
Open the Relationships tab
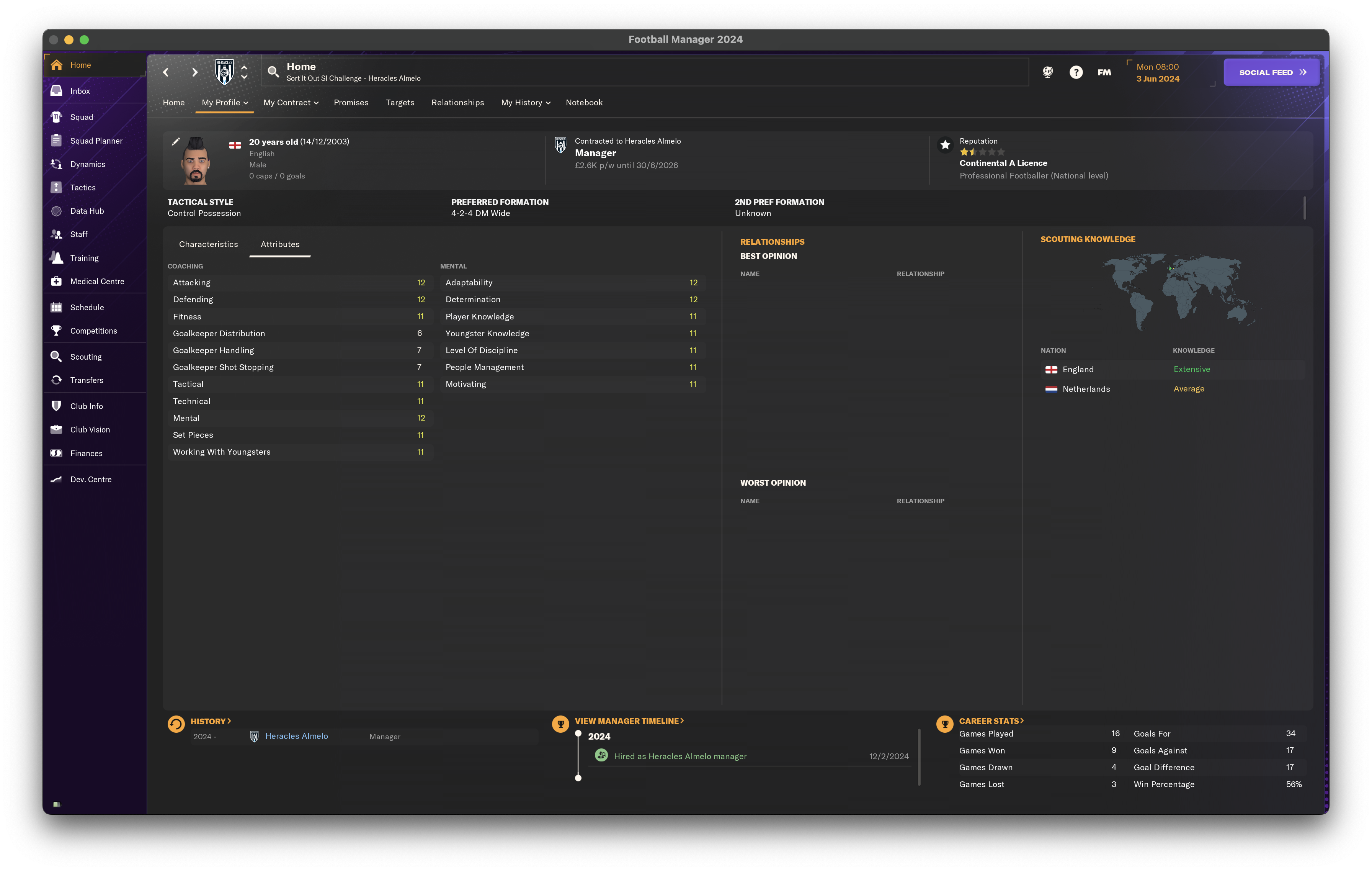(457, 103)
